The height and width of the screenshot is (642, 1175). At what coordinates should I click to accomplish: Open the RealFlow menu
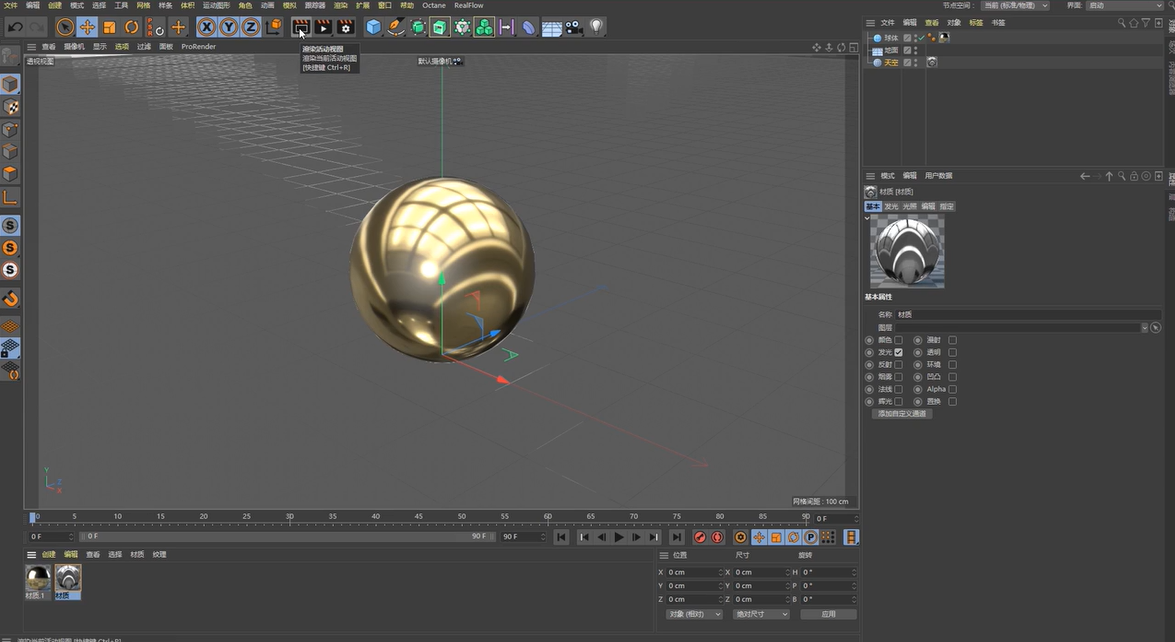(469, 5)
